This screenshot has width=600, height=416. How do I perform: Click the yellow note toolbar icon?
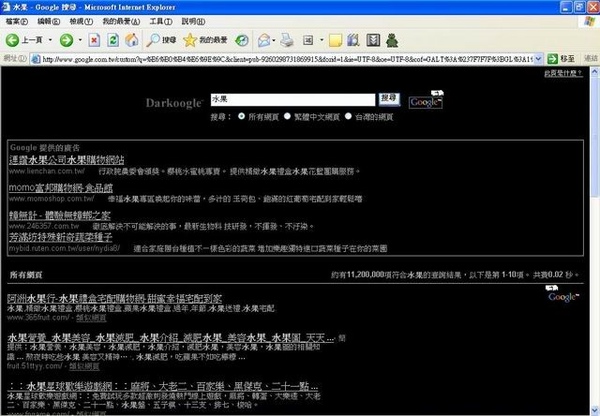[x=335, y=40]
